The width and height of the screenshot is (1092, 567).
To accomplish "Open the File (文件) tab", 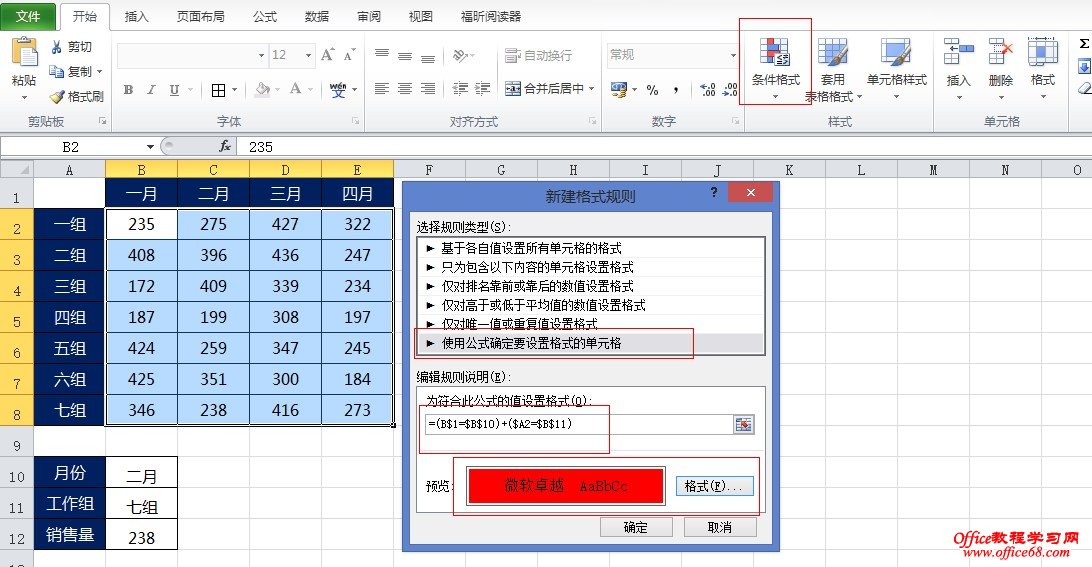I will click(x=28, y=16).
